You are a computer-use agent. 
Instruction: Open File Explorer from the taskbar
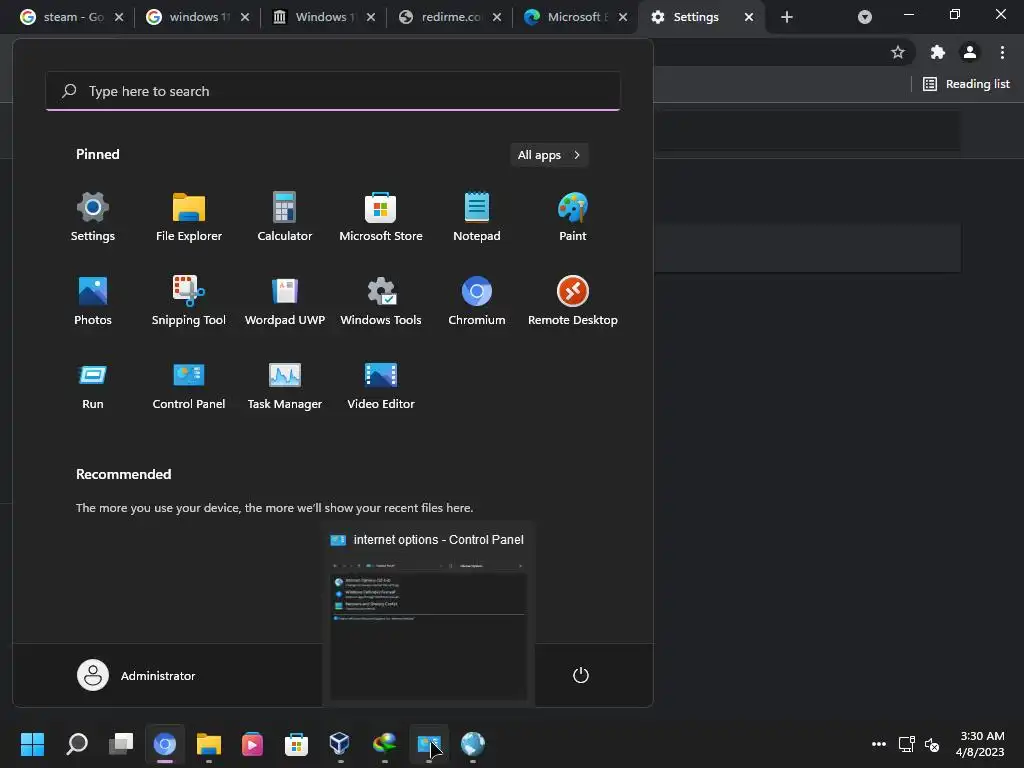209,744
